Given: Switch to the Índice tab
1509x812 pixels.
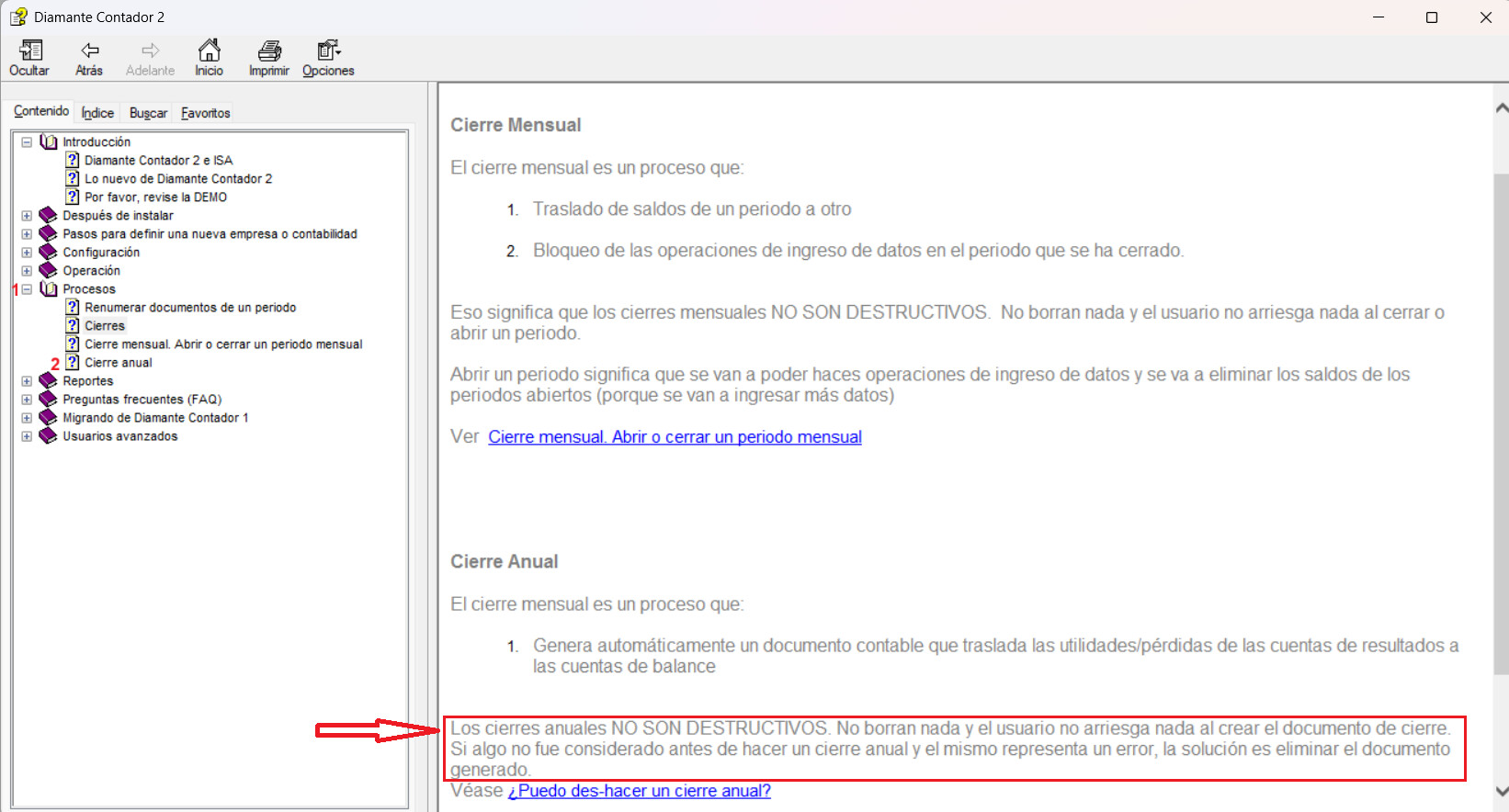Looking at the screenshot, I should click(x=97, y=113).
